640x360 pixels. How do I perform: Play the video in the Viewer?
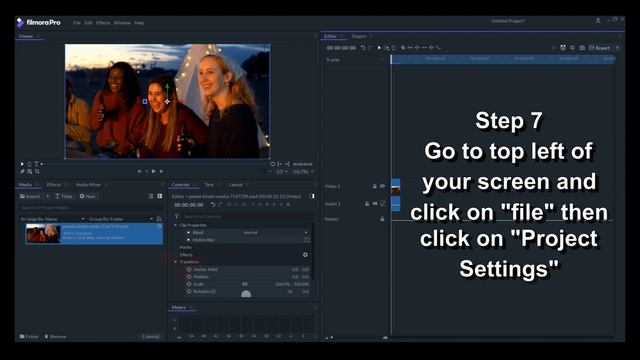tap(154, 171)
